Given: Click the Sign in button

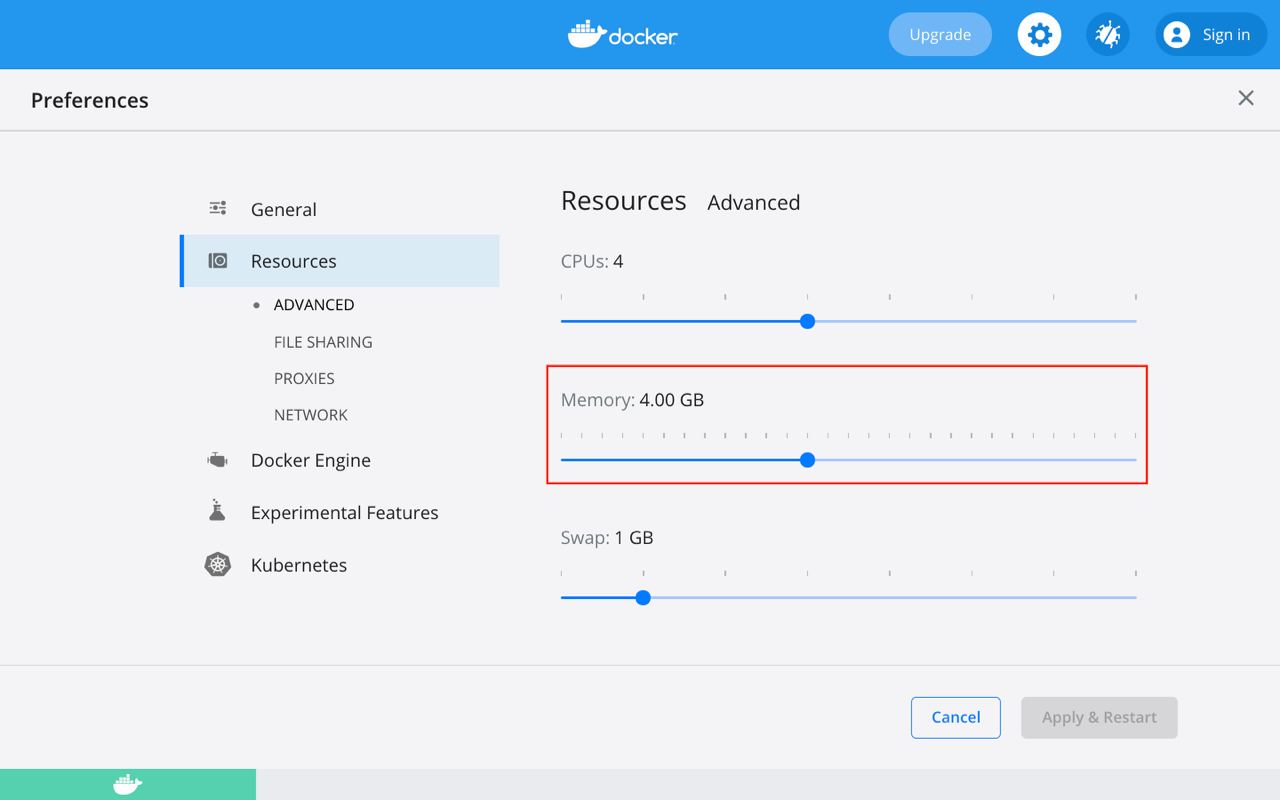Looking at the screenshot, I should [1211, 35].
